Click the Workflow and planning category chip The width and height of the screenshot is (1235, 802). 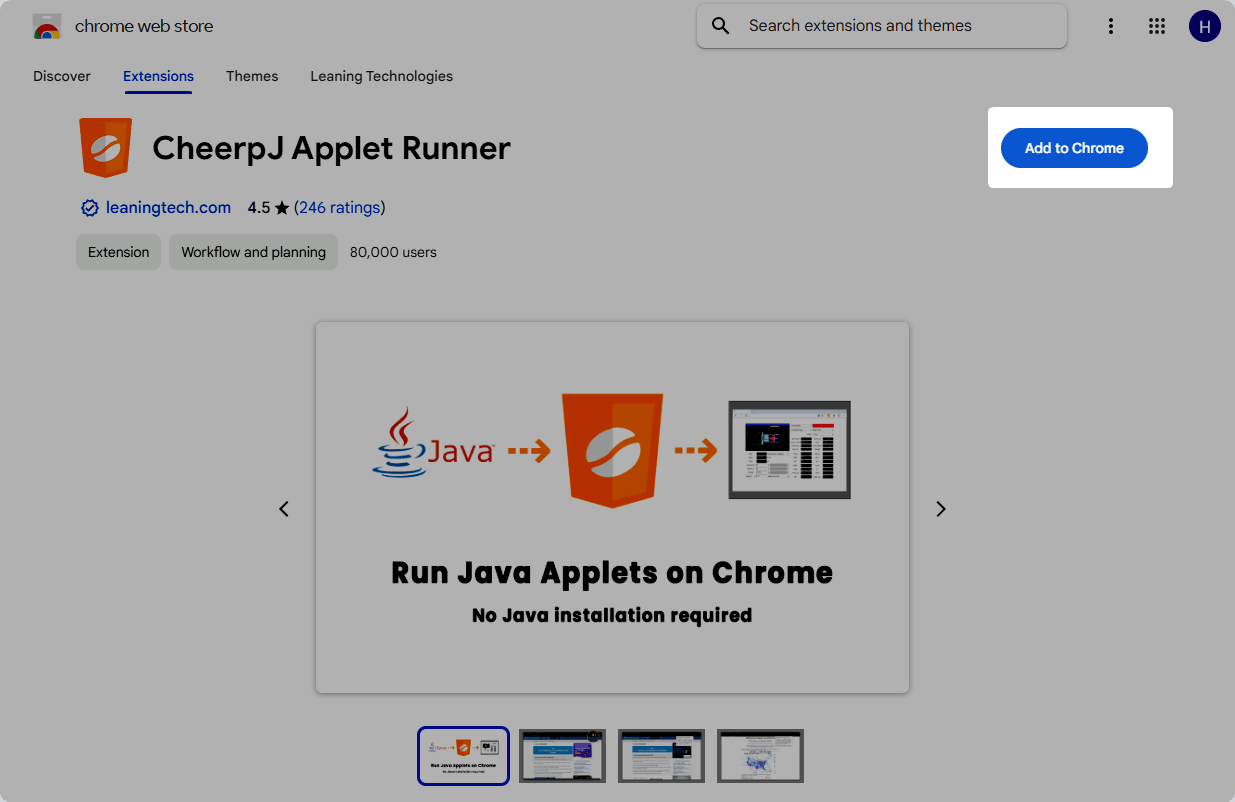253,252
